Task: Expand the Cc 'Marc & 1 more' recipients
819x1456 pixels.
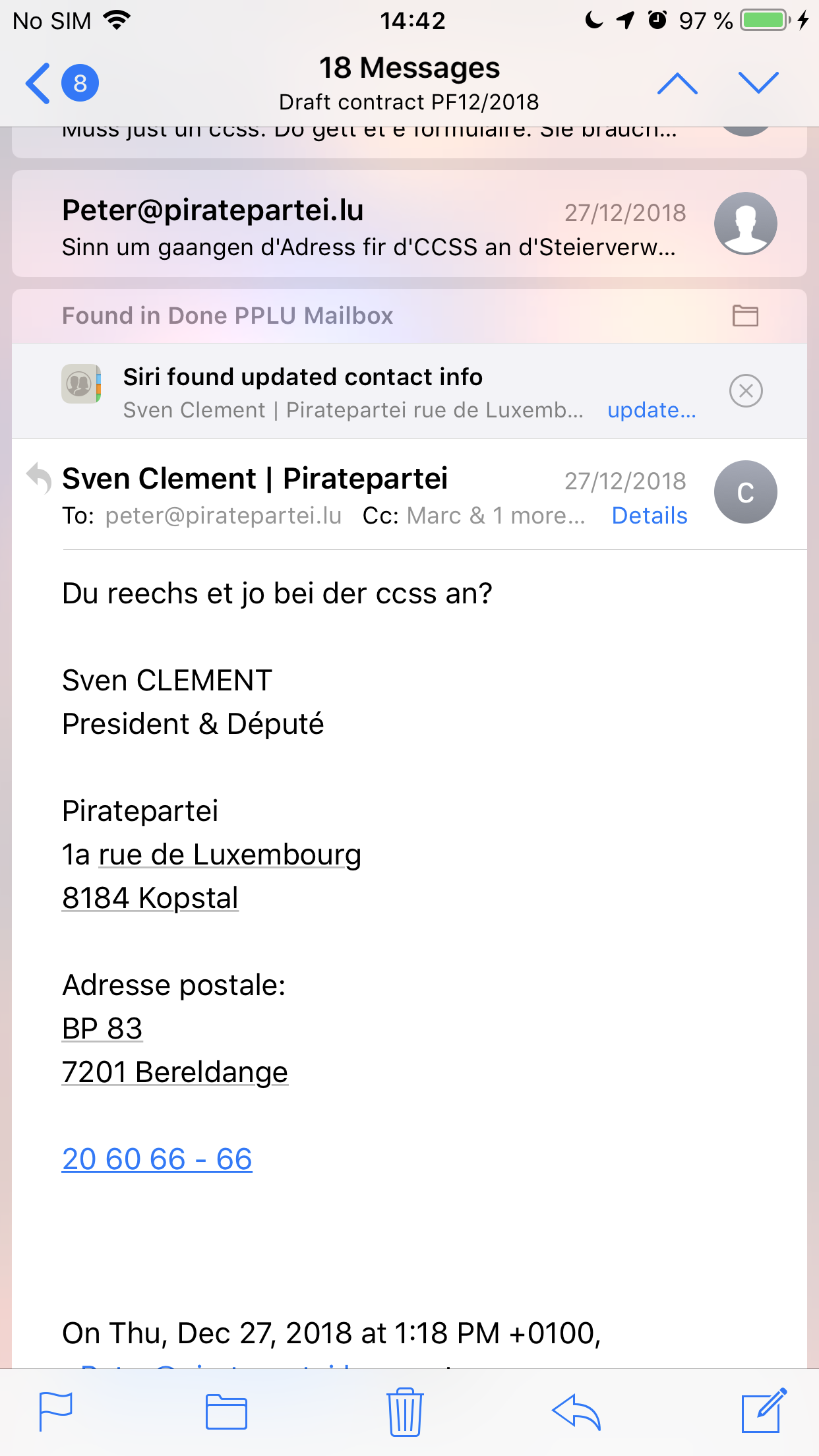Action: pos(496,516)
